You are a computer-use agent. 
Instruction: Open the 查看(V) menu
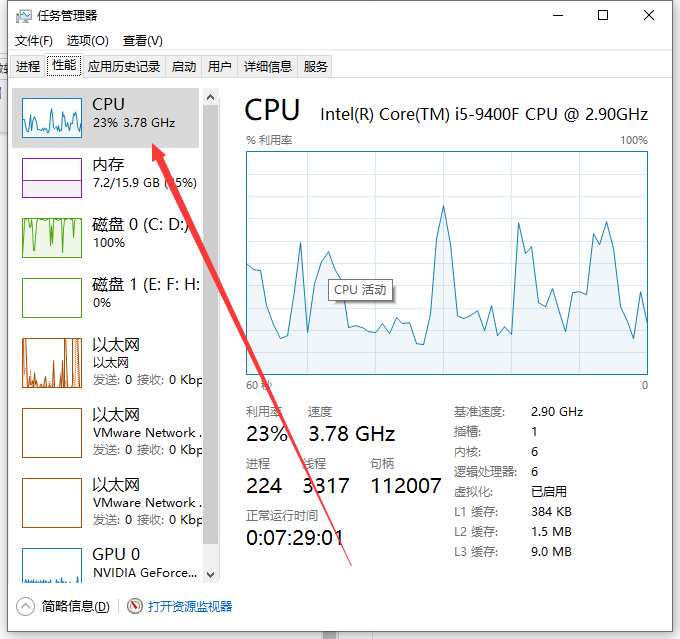coord(142,41)
